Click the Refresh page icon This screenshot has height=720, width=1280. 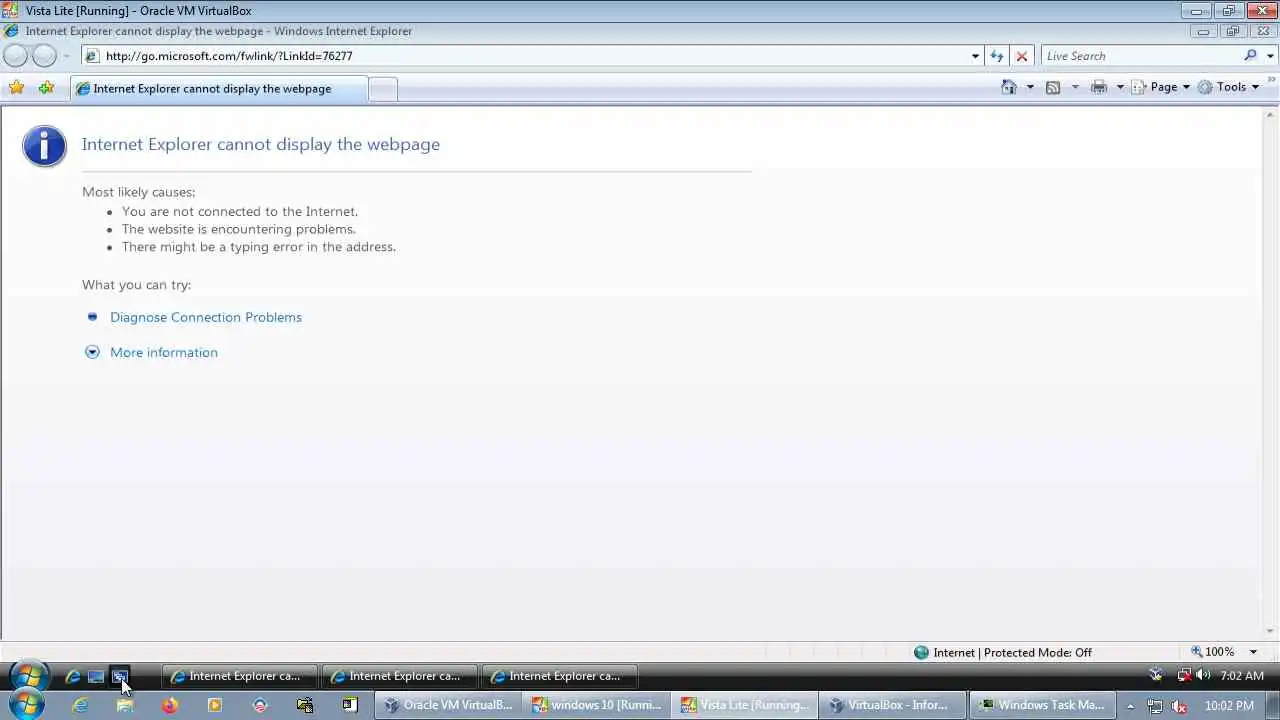[x=996, y=56]
